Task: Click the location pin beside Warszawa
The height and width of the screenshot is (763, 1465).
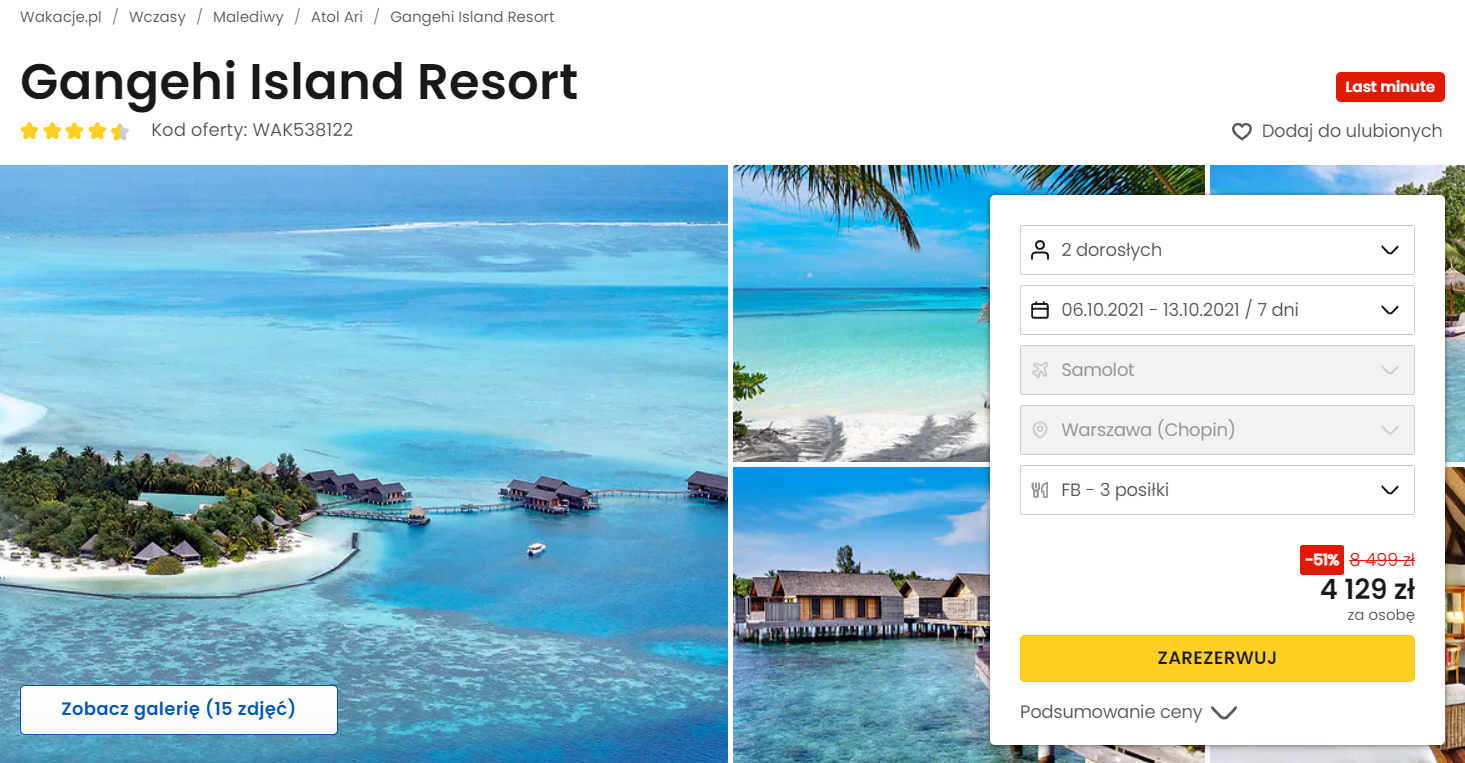Action: click(1040, 430)
